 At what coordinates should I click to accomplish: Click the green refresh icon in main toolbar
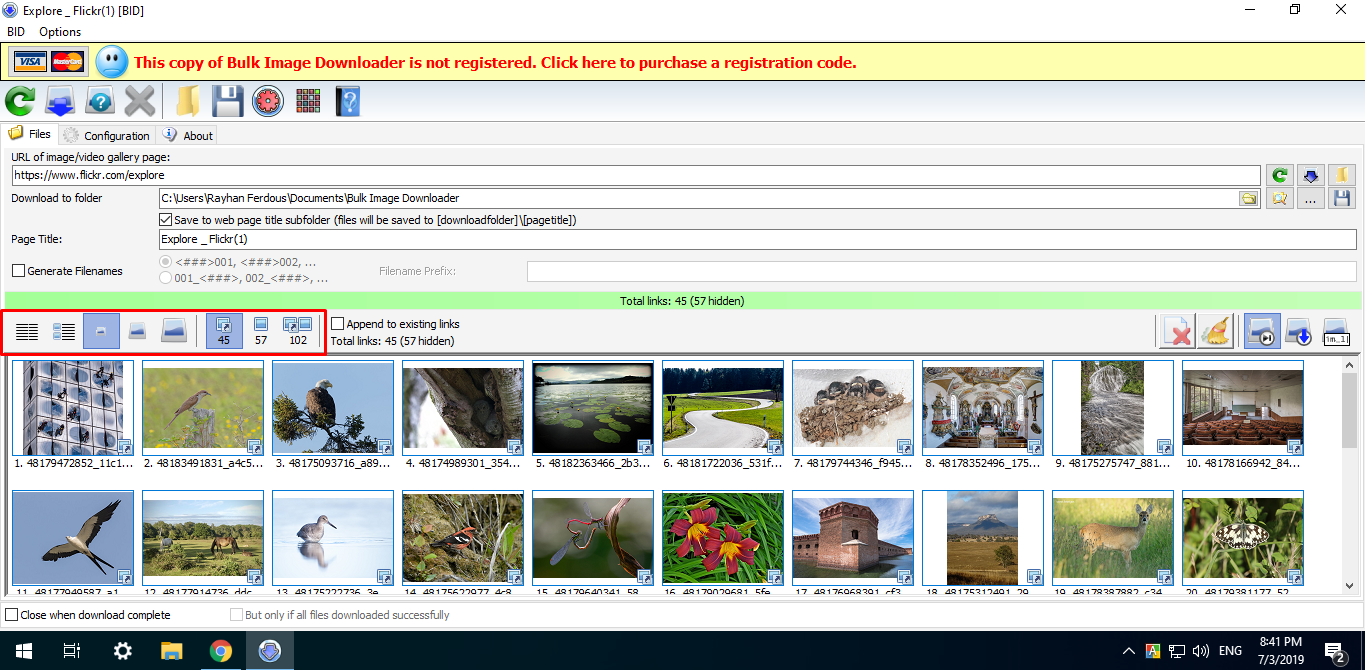click(x=20, y=101)
